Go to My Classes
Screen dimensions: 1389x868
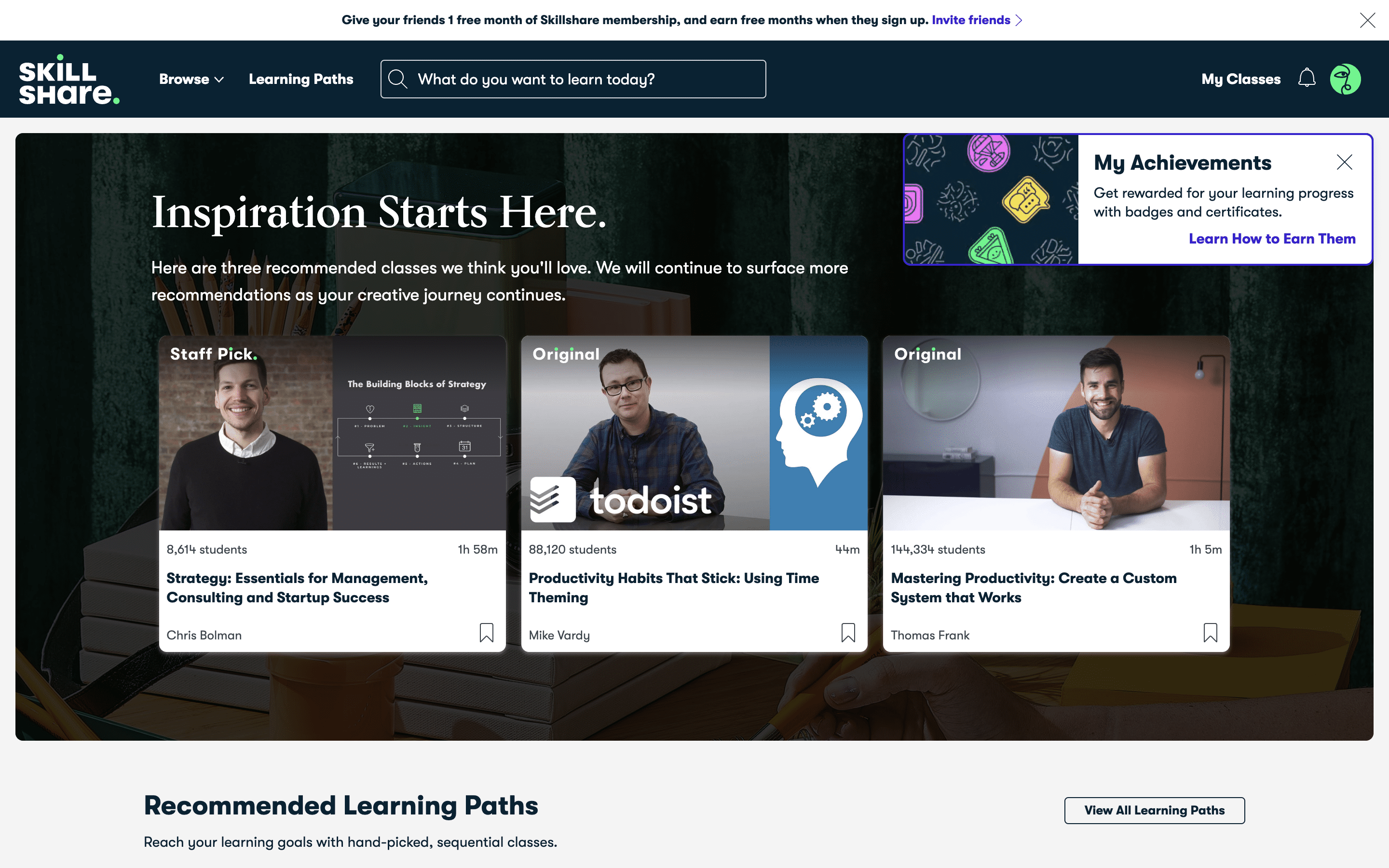[1240, 79]
